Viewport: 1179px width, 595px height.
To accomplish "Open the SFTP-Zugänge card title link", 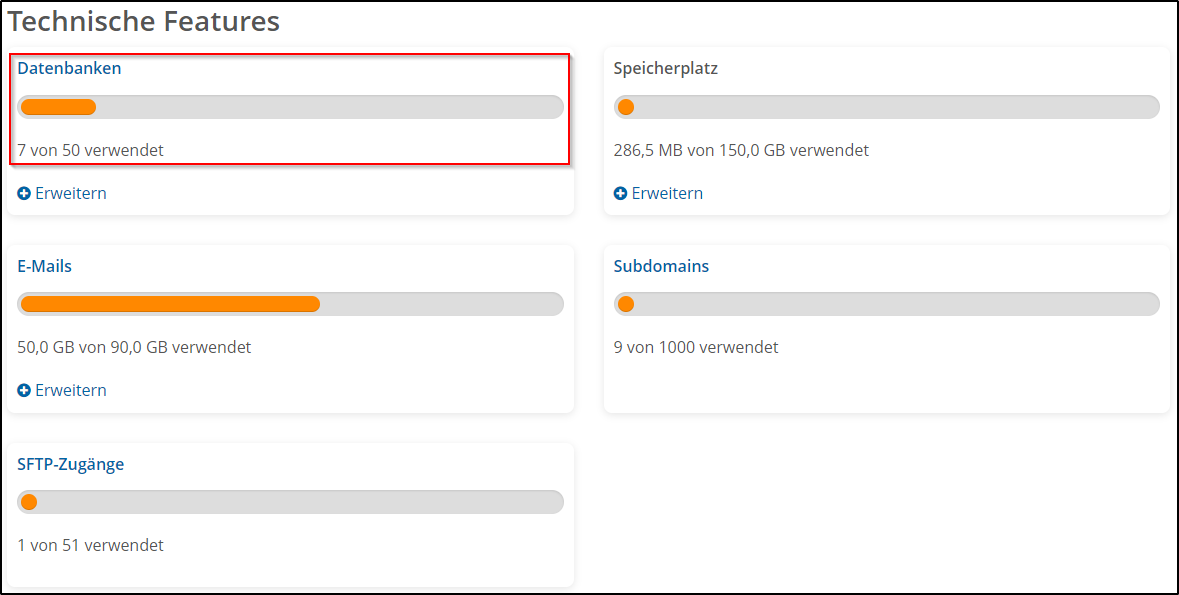I will click(70, 464).
